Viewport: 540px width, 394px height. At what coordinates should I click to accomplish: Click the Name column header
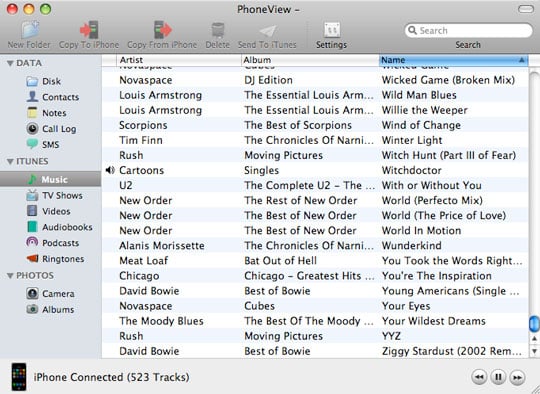click(x=453, y=60)
